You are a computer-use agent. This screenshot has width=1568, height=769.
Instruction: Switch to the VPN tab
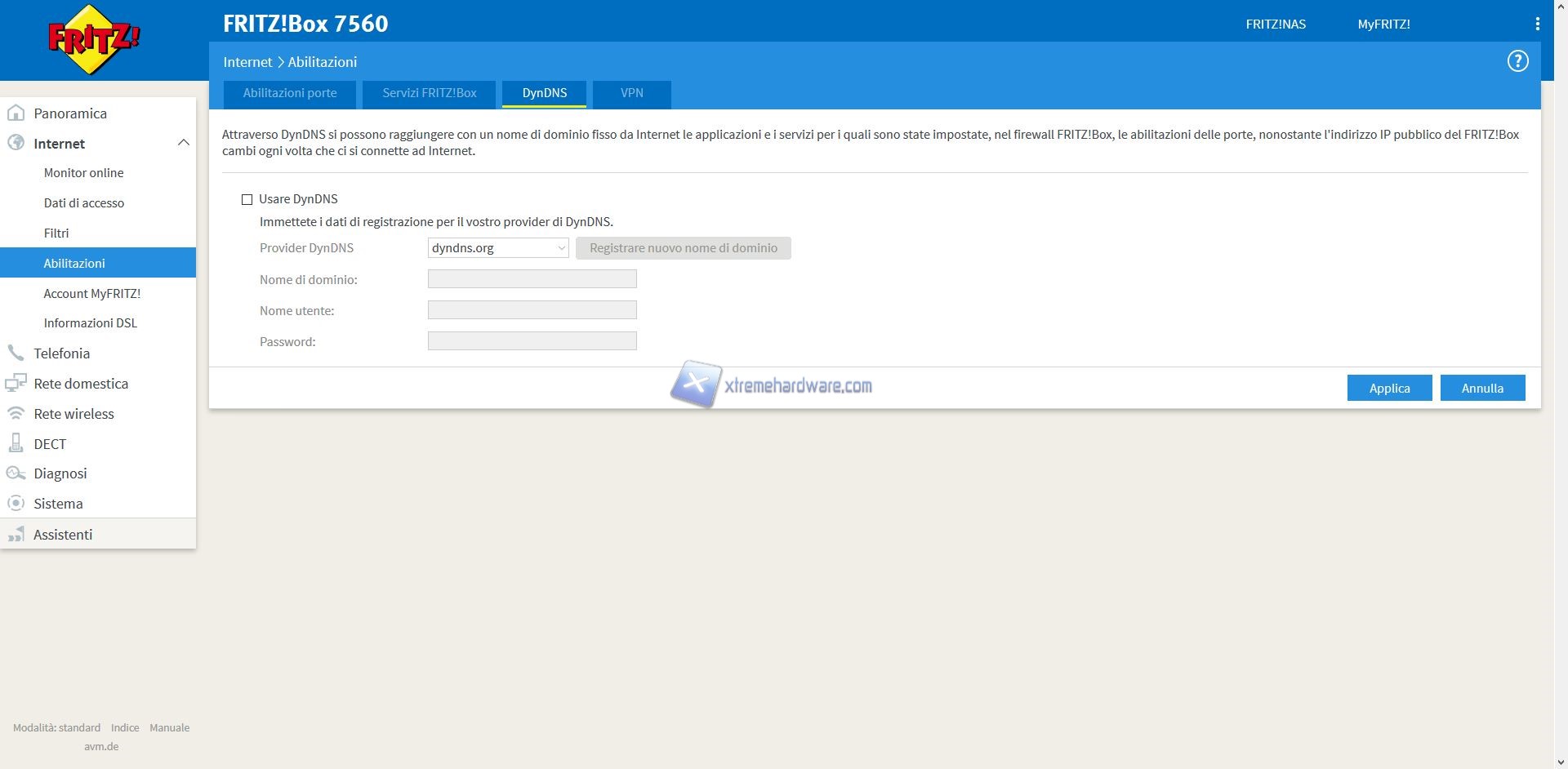(x=631, y=93)
